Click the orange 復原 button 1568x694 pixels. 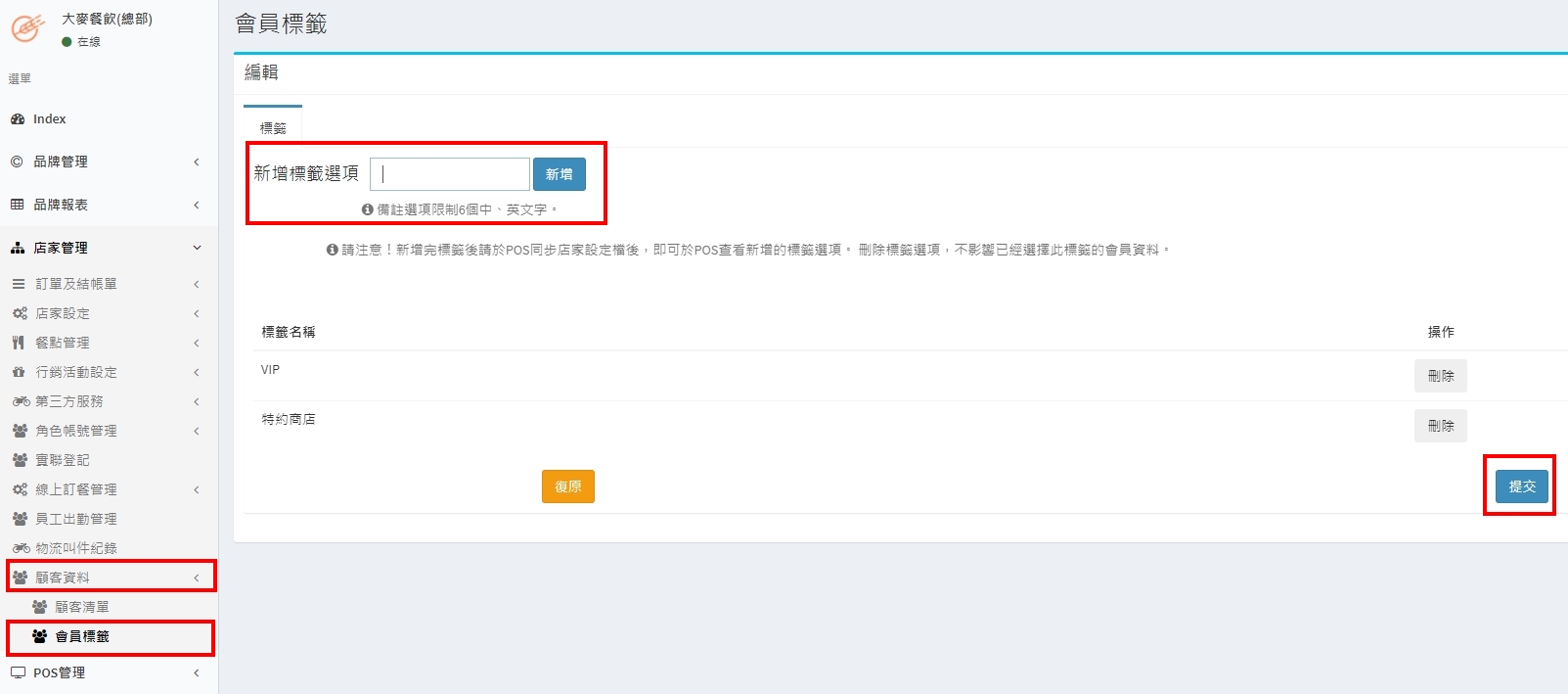coord(567,486)
